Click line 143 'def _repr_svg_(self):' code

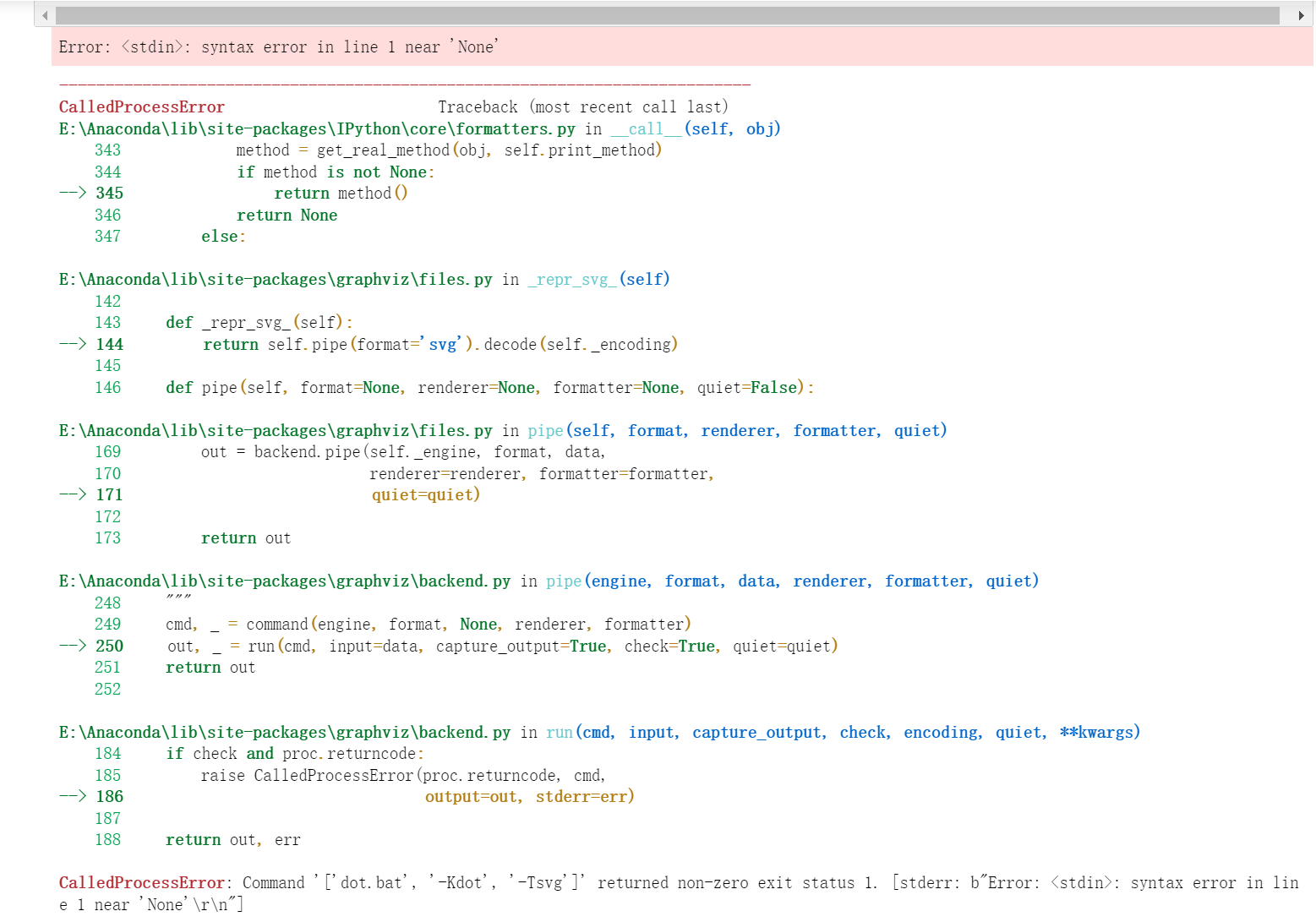click(x=259, y=323)
